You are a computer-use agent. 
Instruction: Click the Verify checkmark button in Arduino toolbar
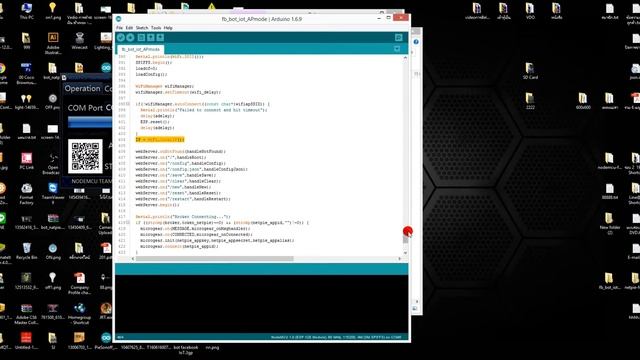[121, 38]
